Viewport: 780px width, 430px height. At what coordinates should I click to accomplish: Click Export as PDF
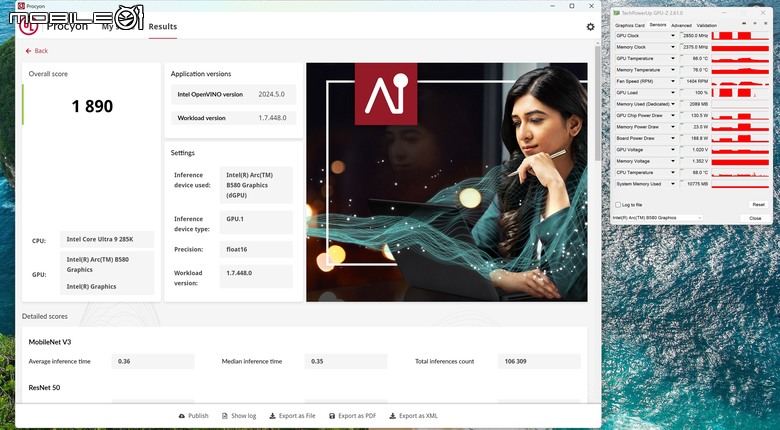pyautogui.click(x=352, y=416)
